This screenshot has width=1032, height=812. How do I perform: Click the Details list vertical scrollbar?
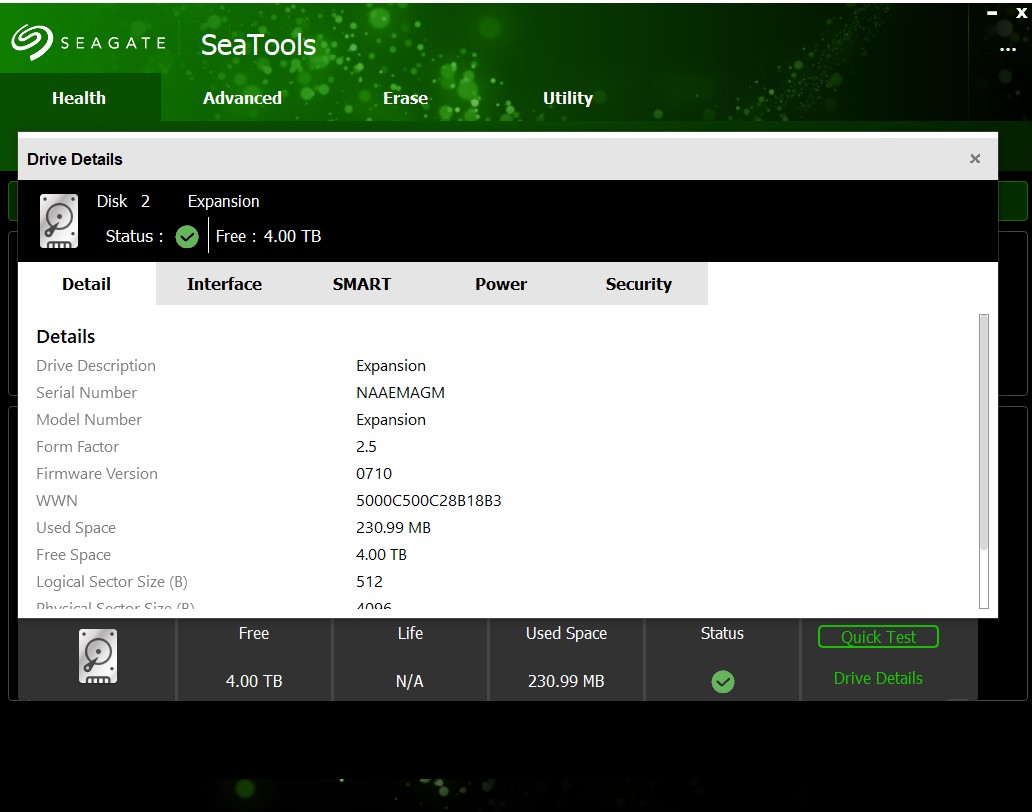coord(983,430)
